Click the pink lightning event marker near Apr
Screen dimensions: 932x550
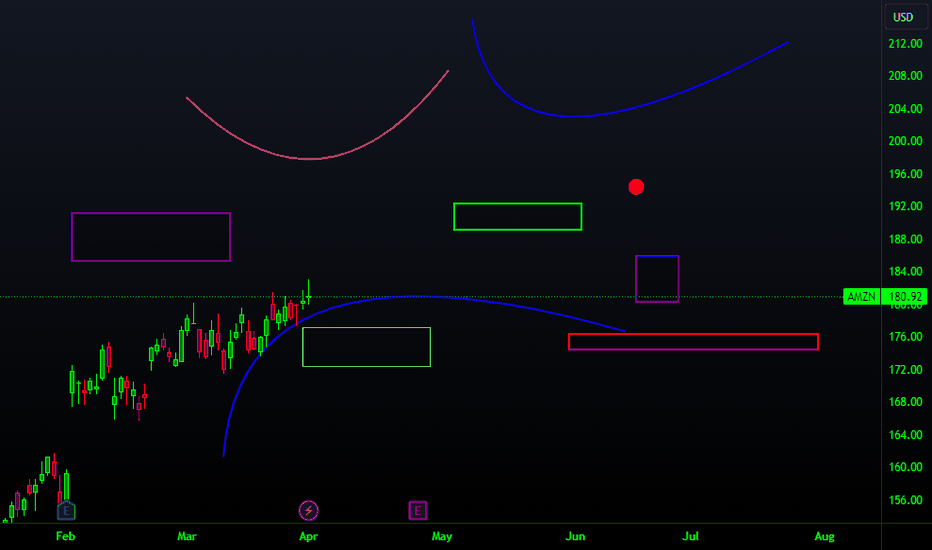pos(308,510)
